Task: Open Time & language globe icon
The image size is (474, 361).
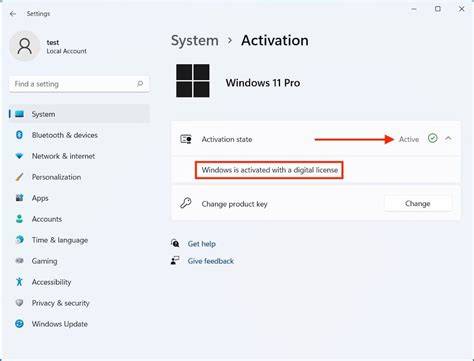Action: coord(20,240)
